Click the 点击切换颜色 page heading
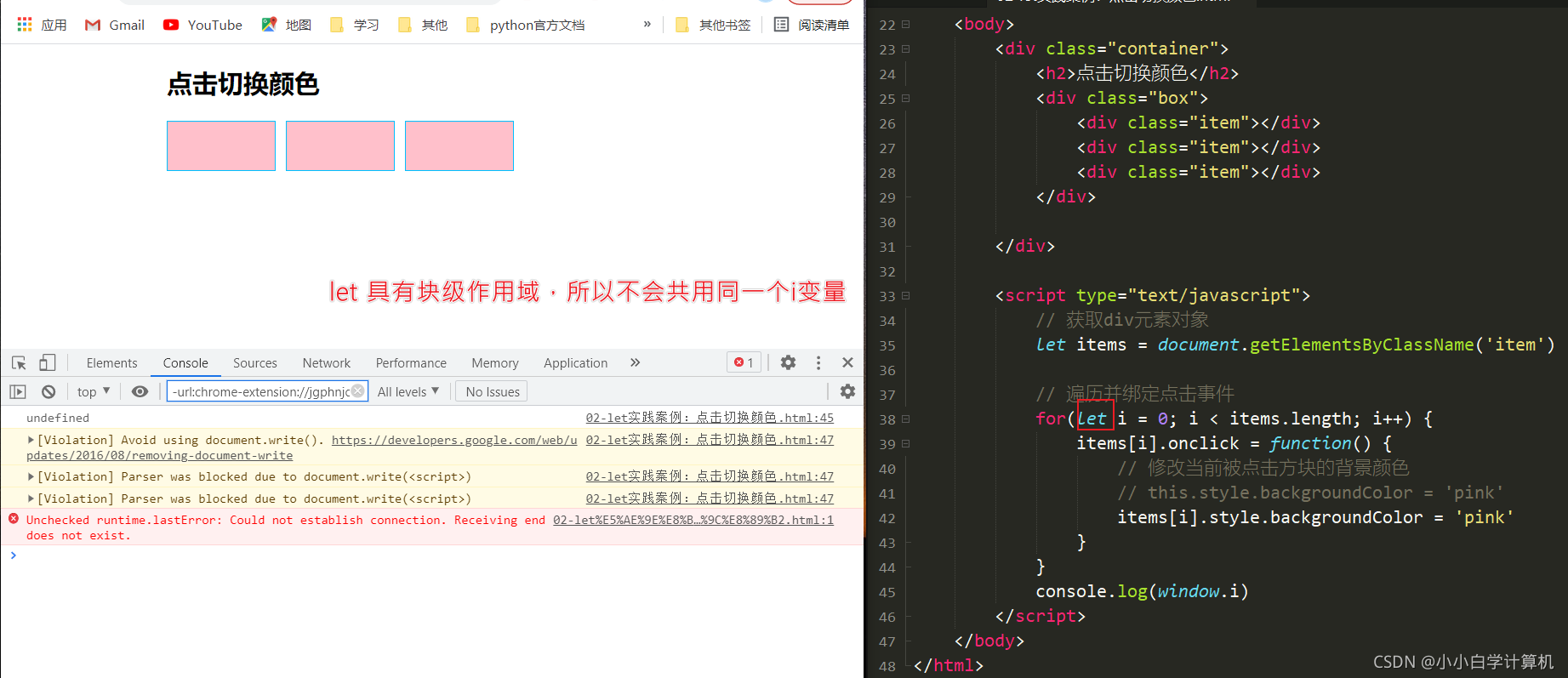 [243, 84]
